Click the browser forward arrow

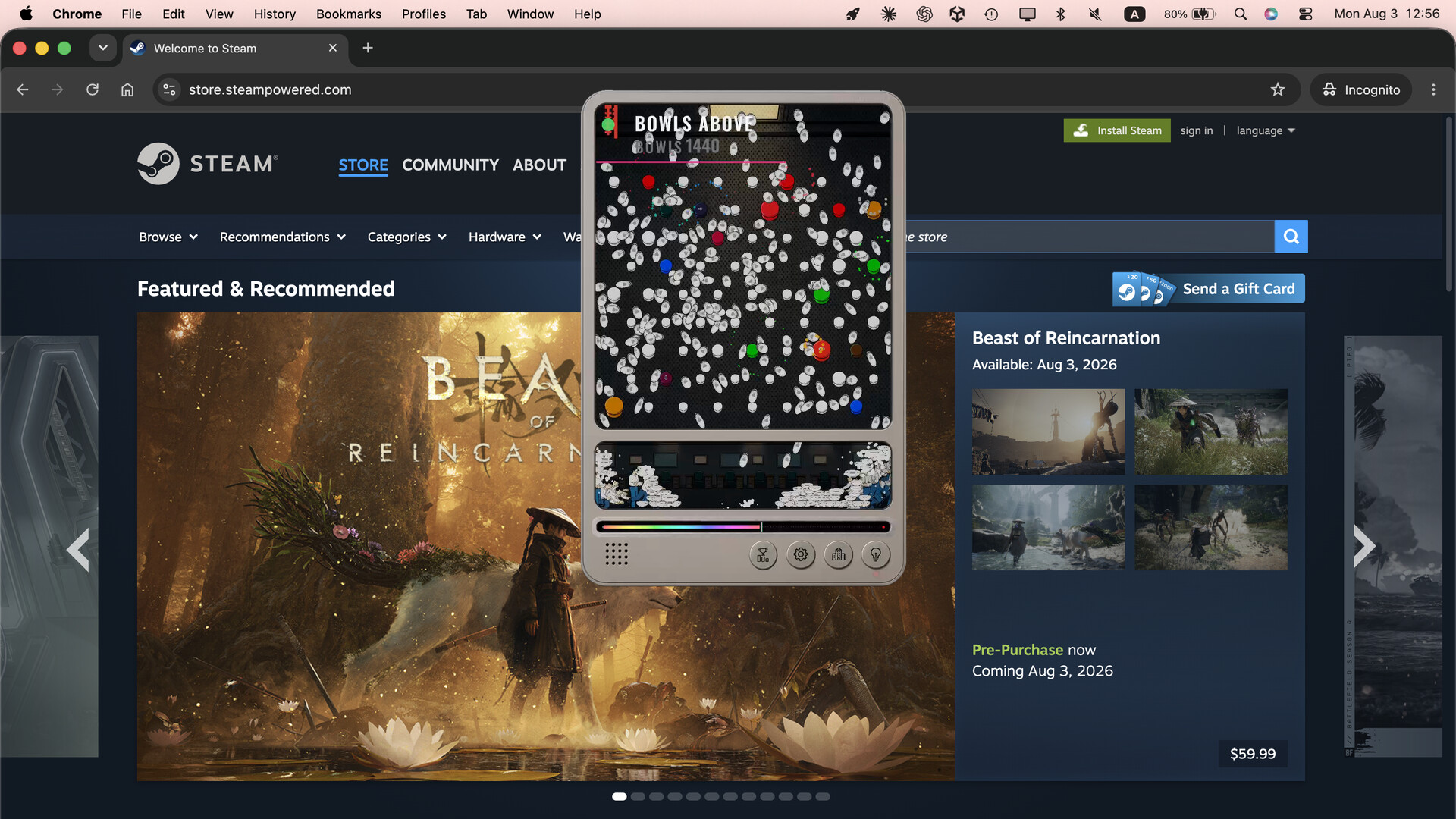point(58,89)
